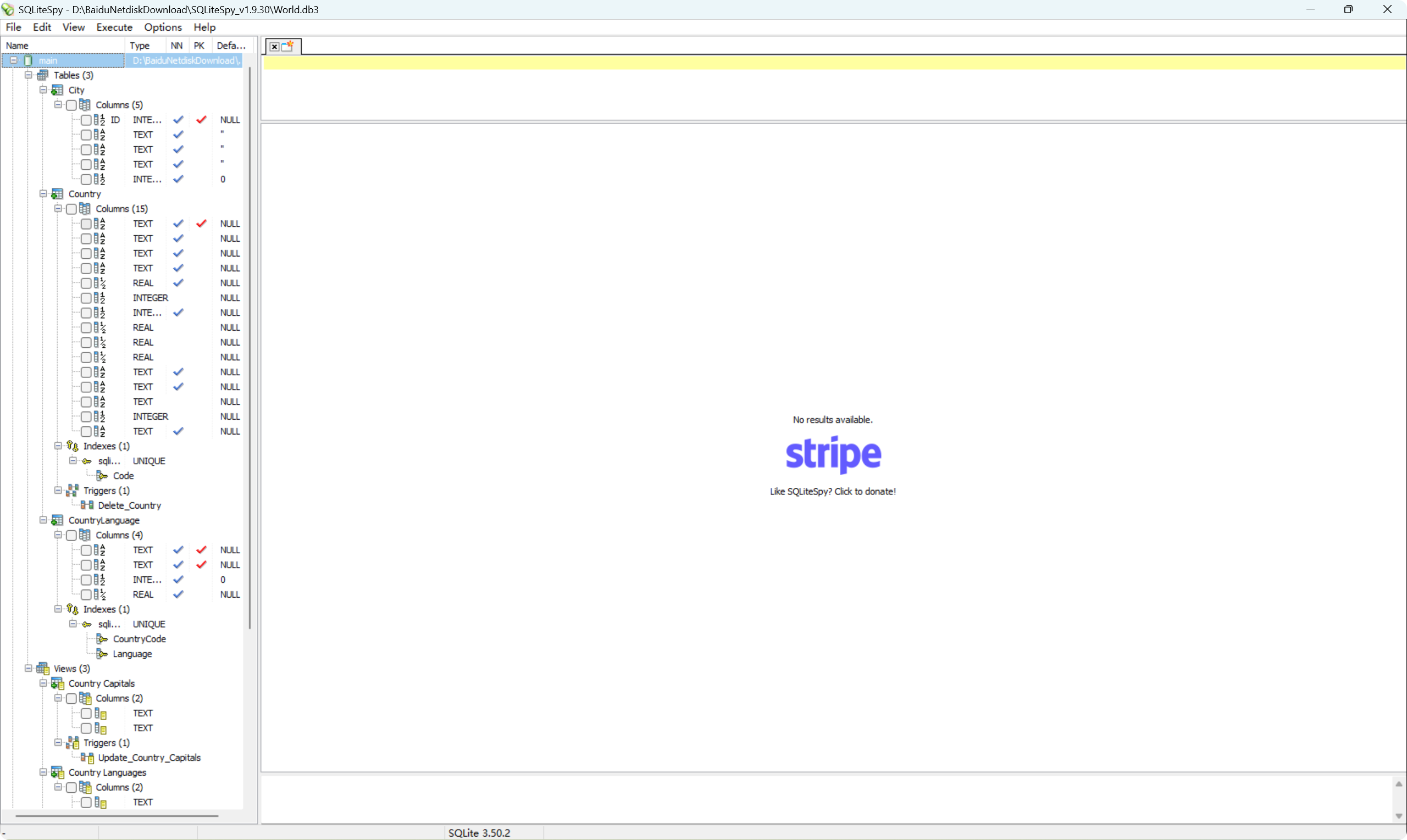Click the main database cylinder icon
The height and width of the screenshot is (840, 1407).
27,60
